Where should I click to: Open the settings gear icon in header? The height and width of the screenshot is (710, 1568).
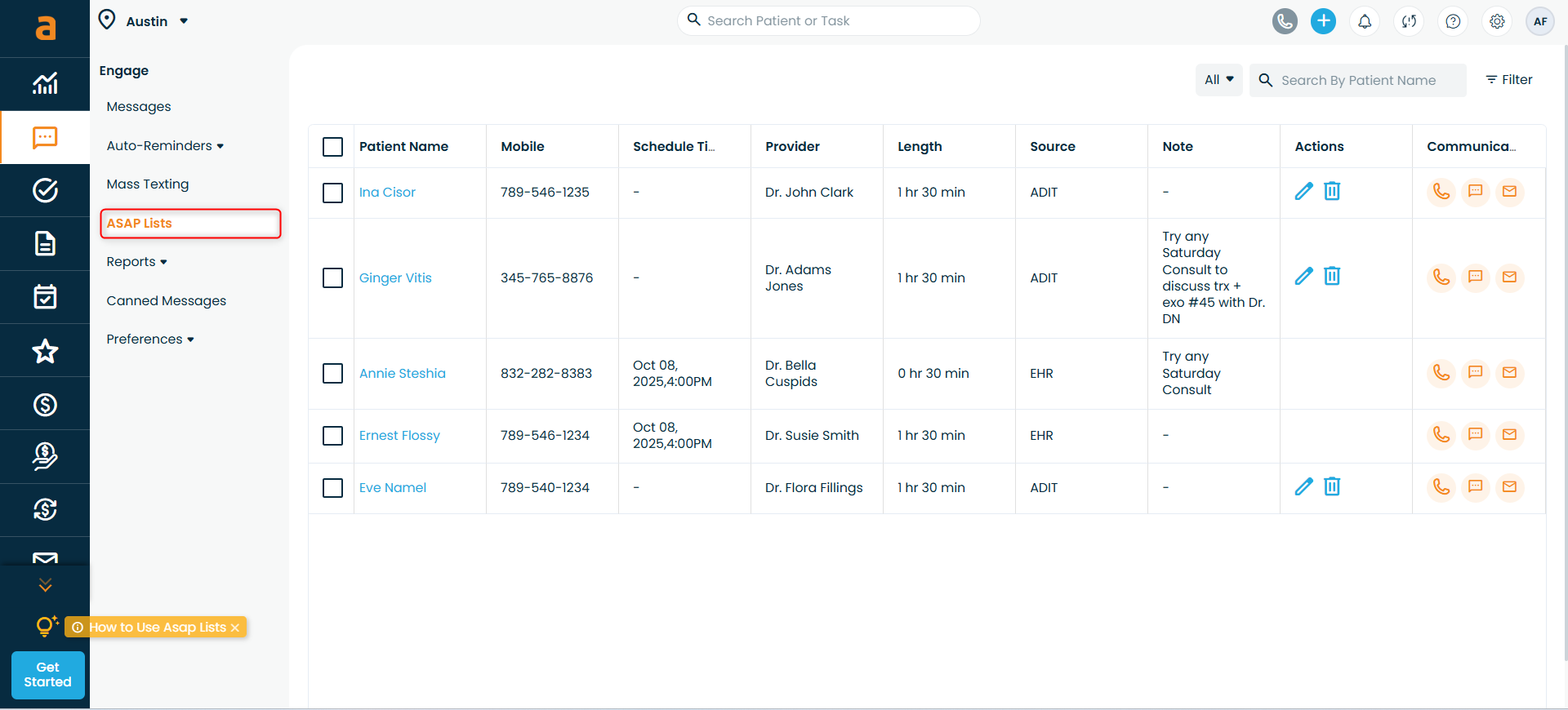[1496, 21]
